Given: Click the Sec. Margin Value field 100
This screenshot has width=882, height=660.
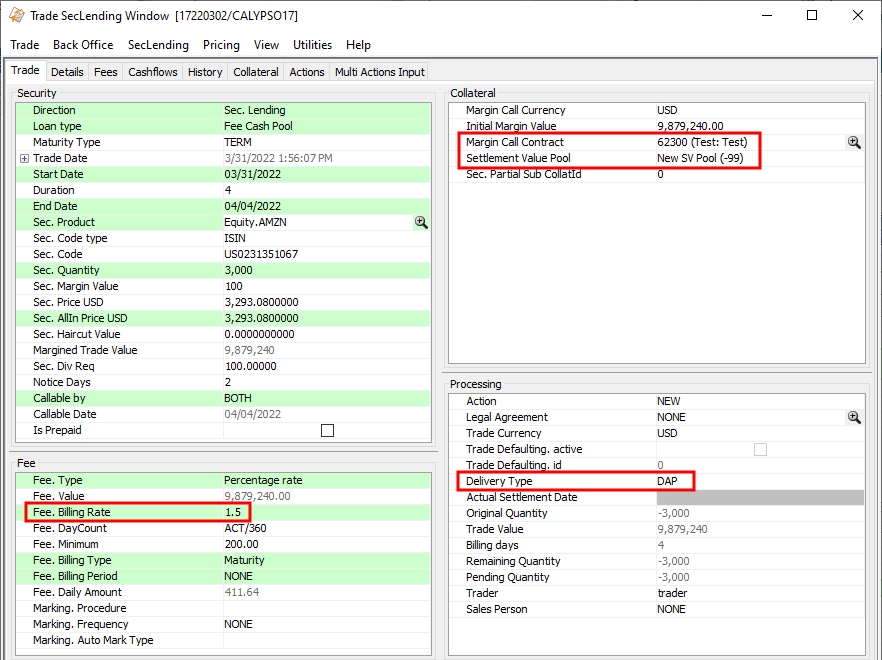Looking at the screenshot, I should point(233,286).
